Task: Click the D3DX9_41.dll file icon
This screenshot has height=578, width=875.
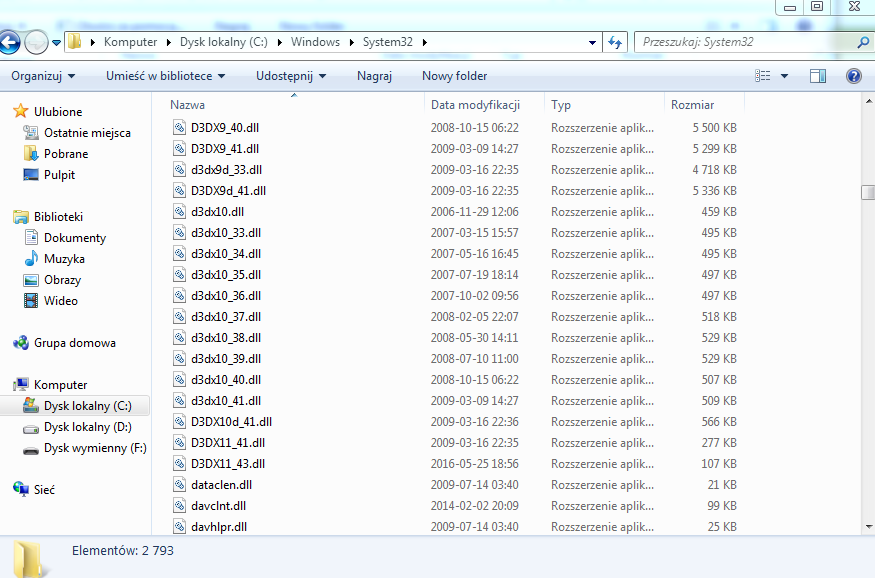Action: pyautogui.click(x=179, y=149)
